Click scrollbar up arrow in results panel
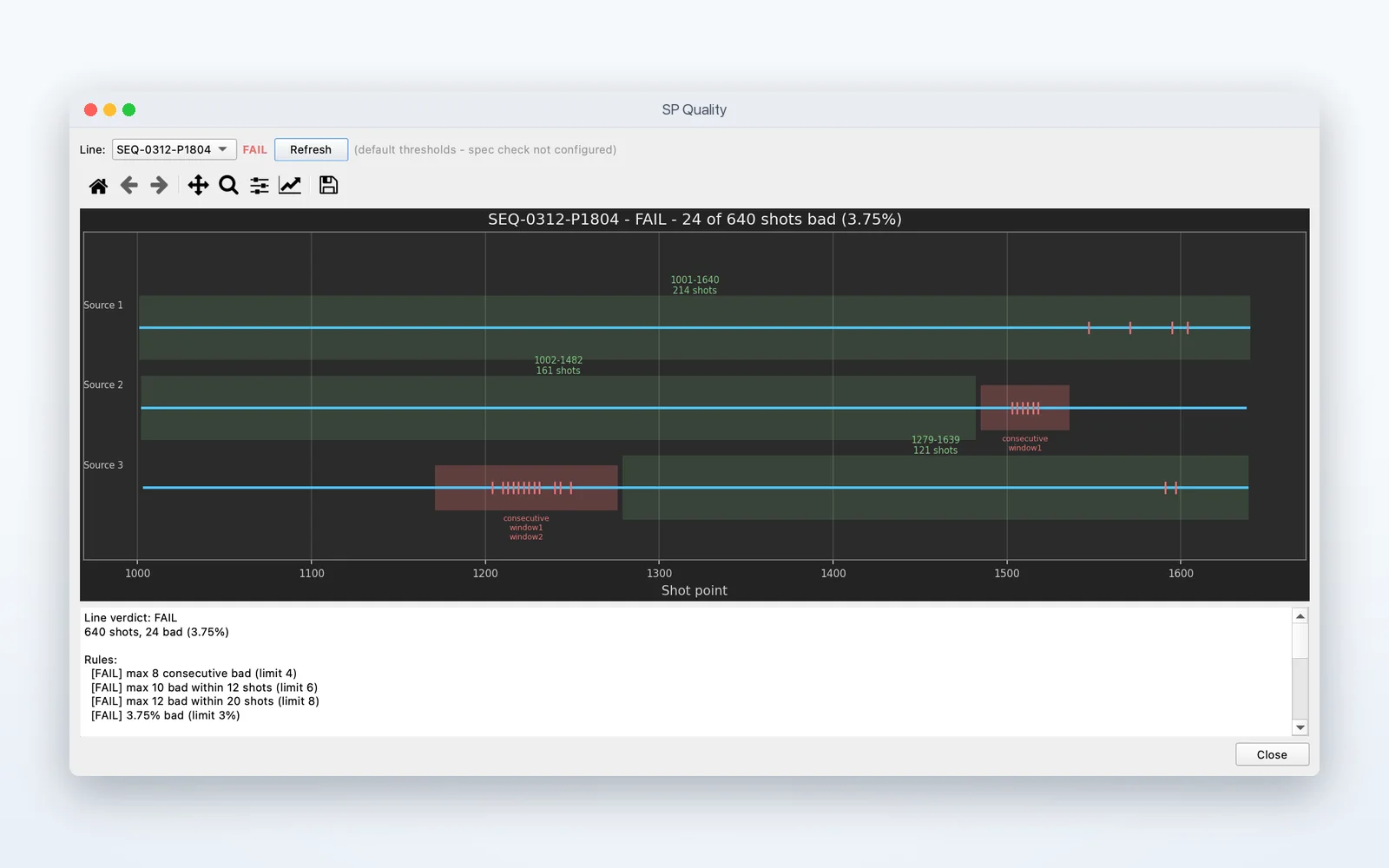The width and height of the screenshot is (1389, 868). (x=1300, y=616)
